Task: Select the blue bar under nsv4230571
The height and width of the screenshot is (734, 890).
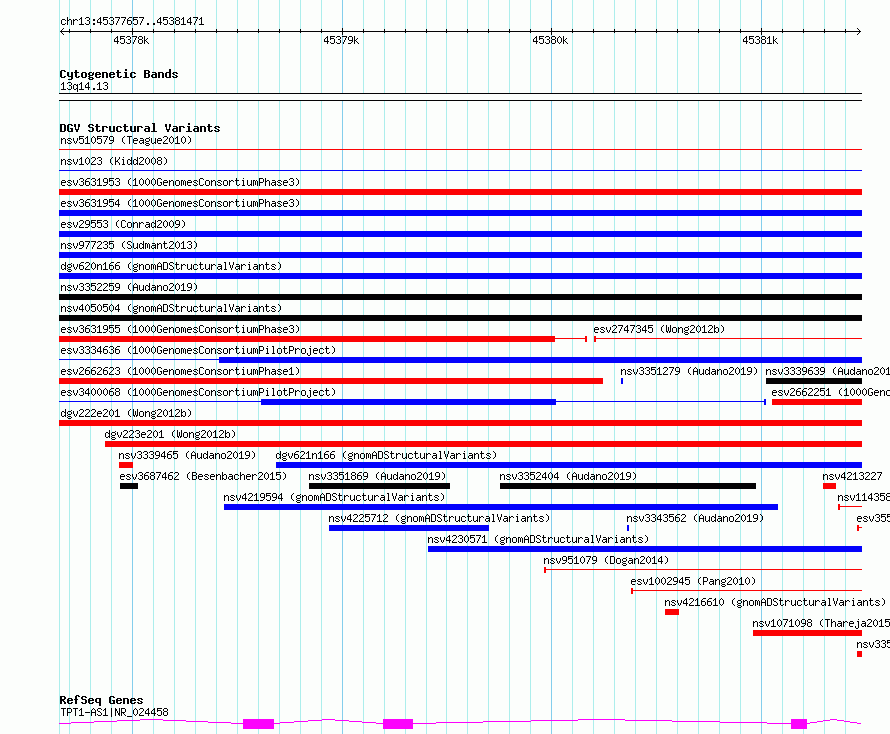Action: [645, 549]
